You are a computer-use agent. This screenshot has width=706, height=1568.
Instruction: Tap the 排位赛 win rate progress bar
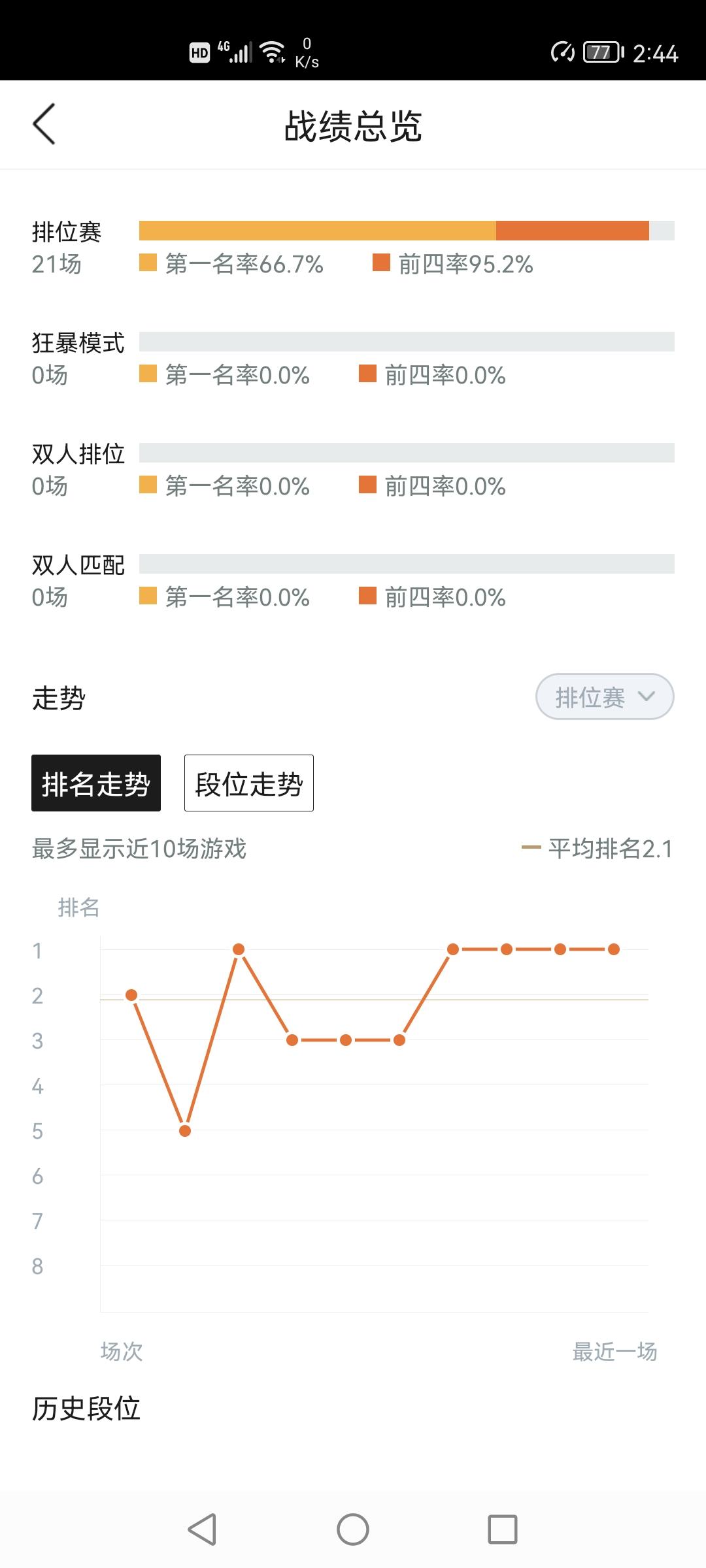[x=407, y=231]
